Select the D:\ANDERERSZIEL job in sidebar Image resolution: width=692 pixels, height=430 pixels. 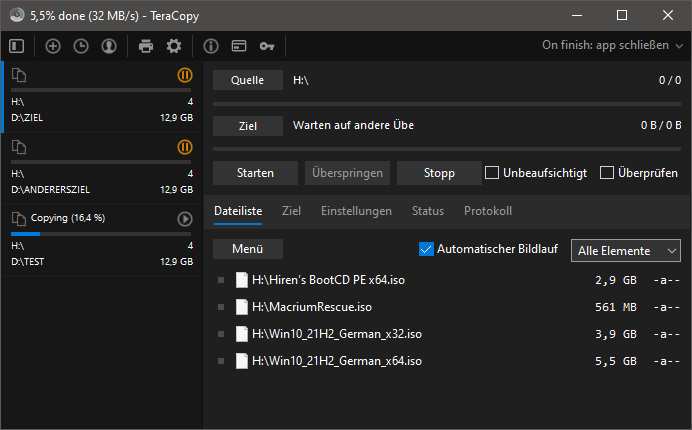point(102,169)
